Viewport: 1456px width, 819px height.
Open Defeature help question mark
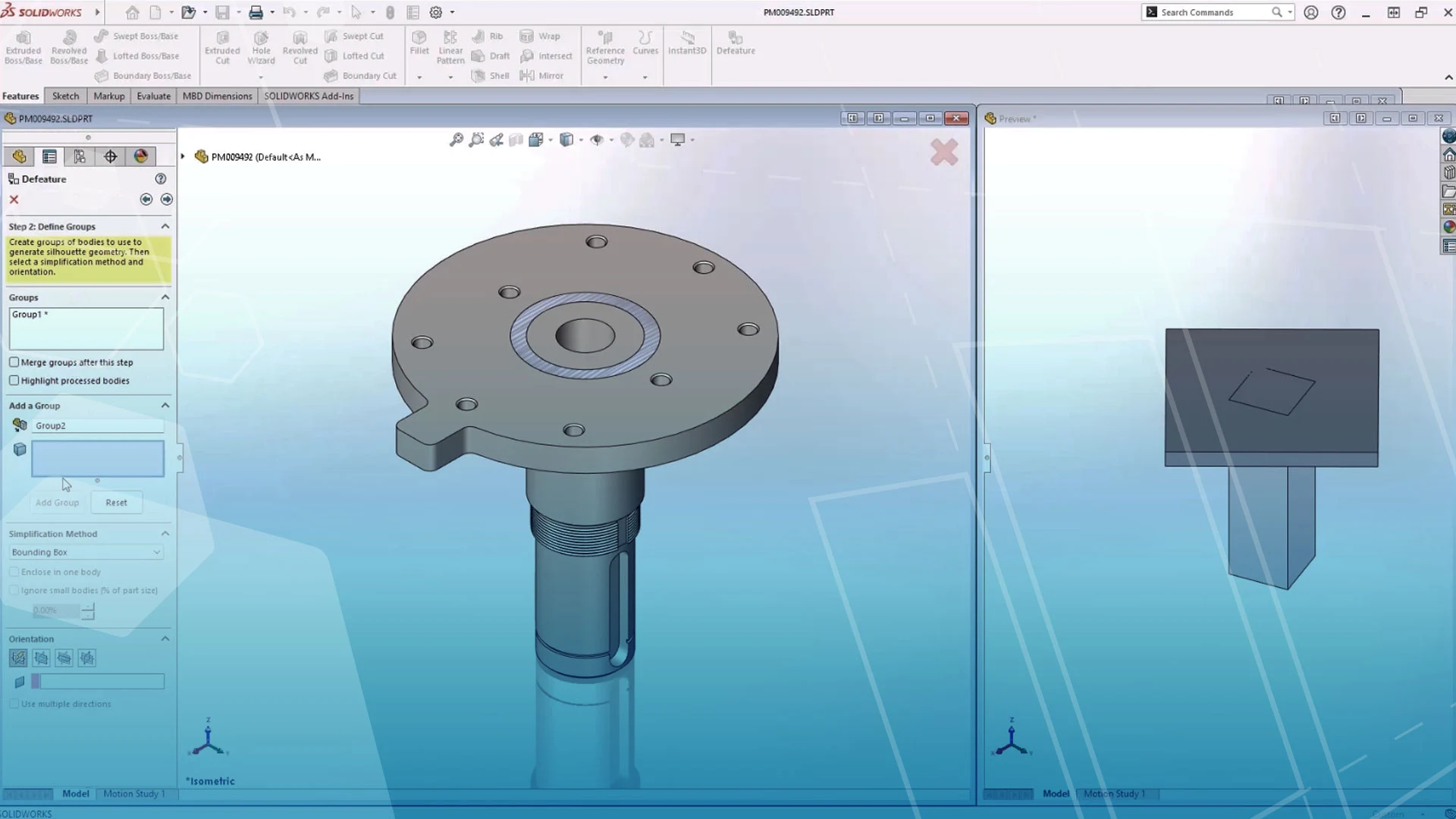pos(161,179)
